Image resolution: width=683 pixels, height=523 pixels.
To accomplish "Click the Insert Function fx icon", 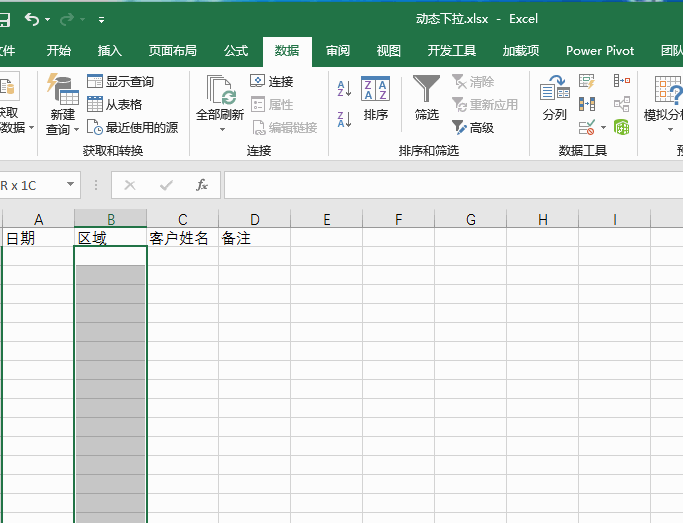I will tap(202, 185).
